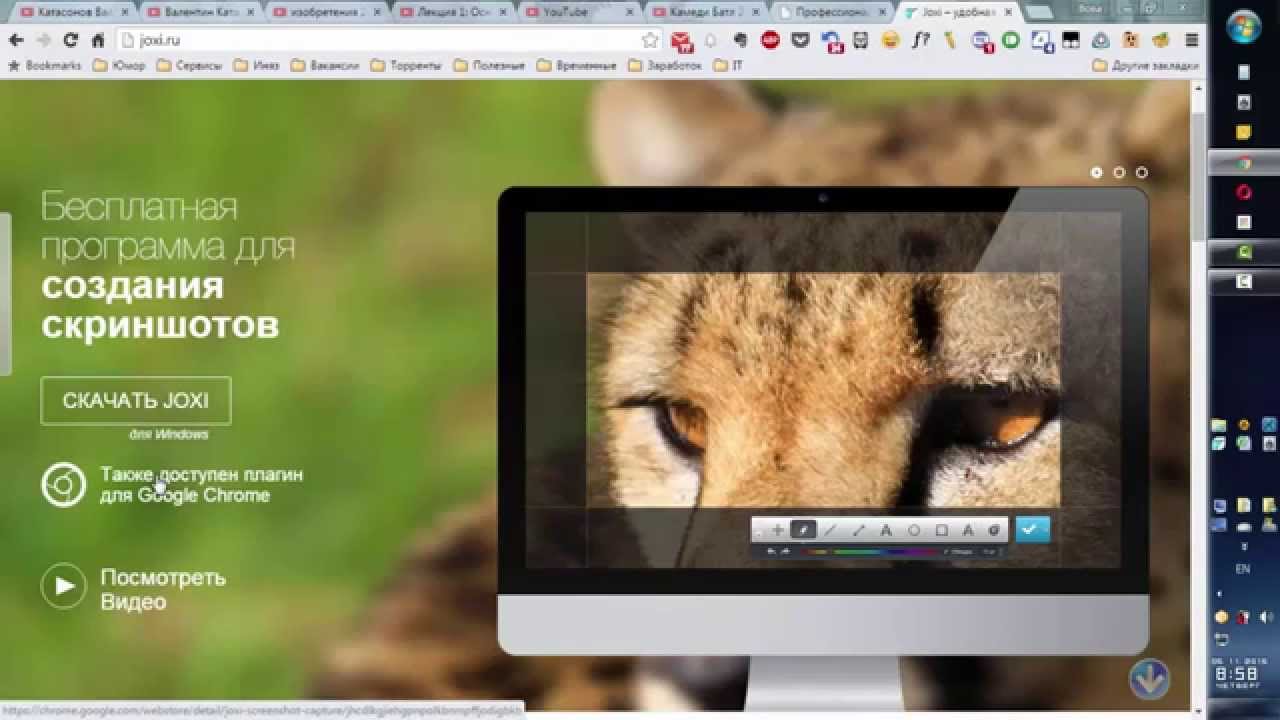Click the Посмотреть Видео link text

pos(163,590)
